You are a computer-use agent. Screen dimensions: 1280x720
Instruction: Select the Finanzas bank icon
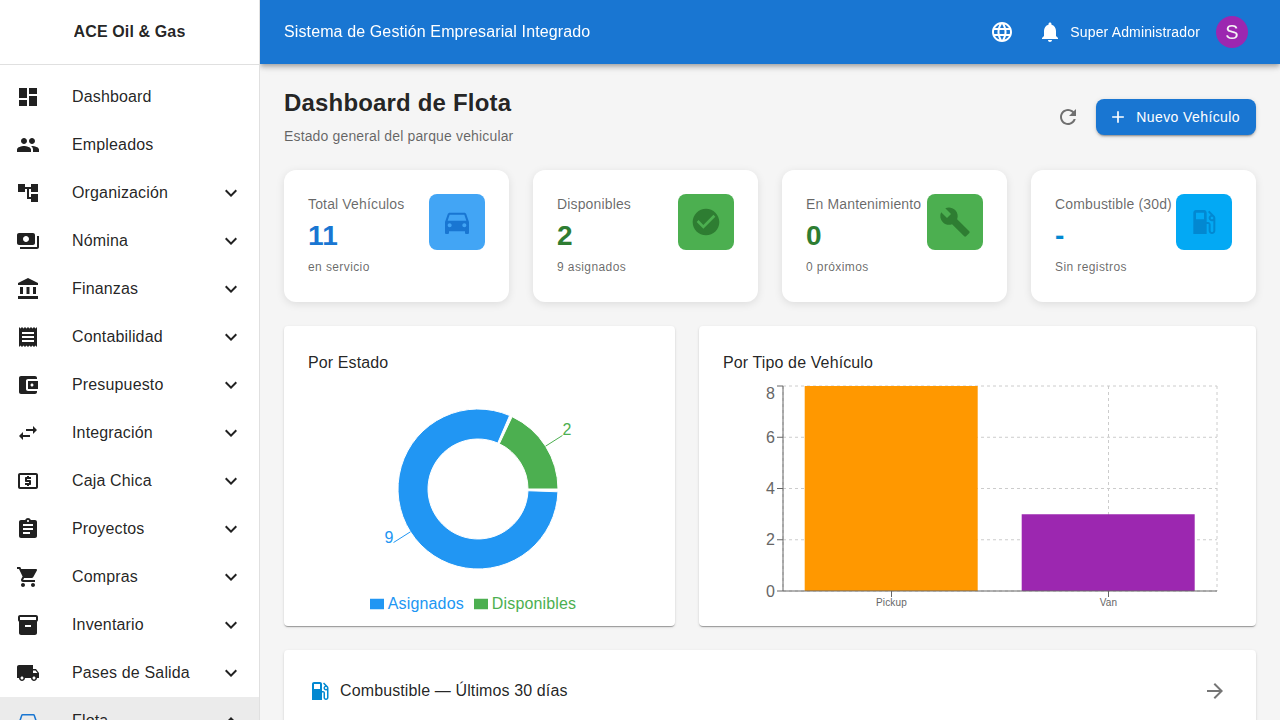28,288
